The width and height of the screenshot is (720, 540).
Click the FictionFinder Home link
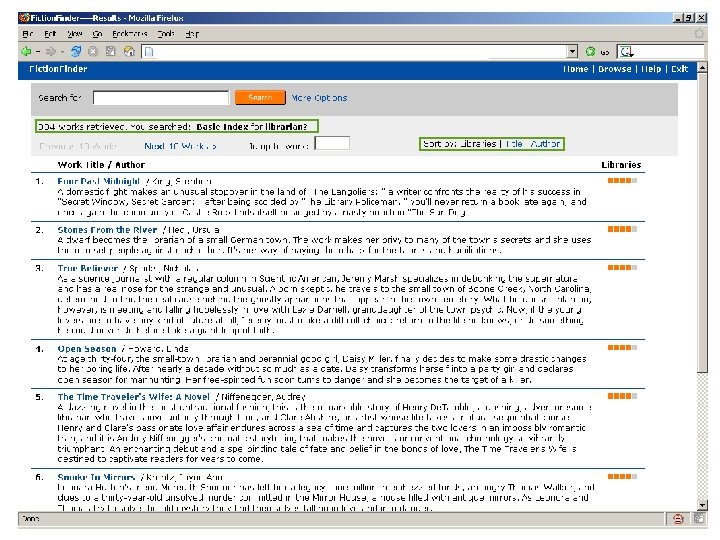(x=575, y=69)
